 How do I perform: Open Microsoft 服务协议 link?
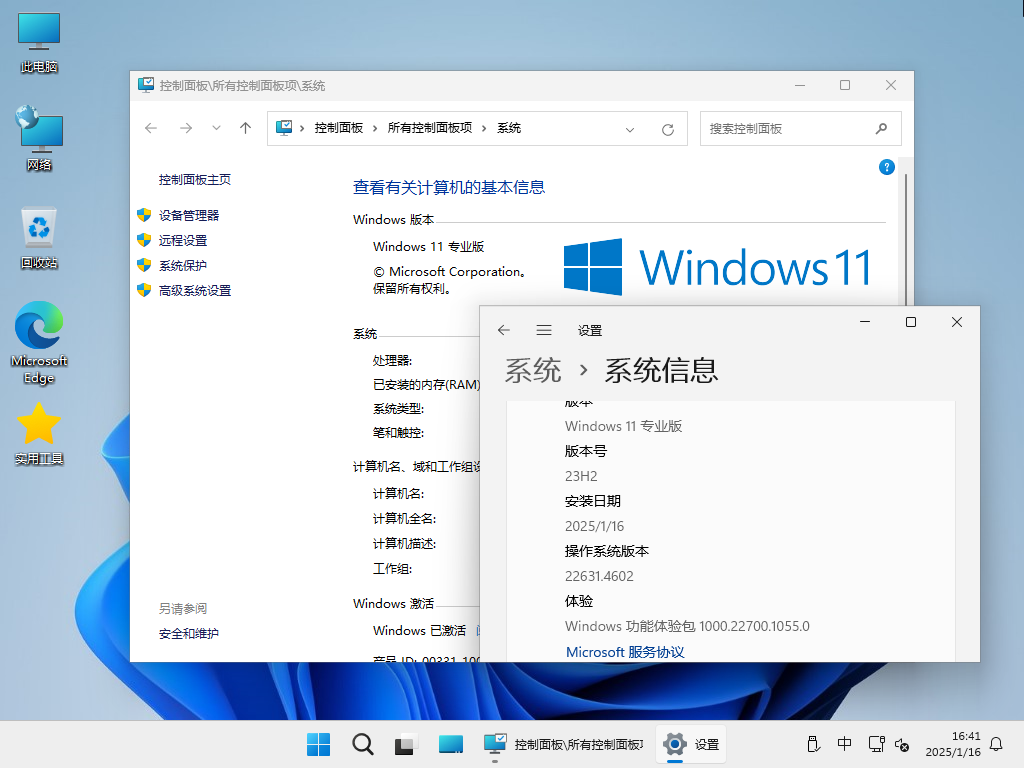point(625,652)
